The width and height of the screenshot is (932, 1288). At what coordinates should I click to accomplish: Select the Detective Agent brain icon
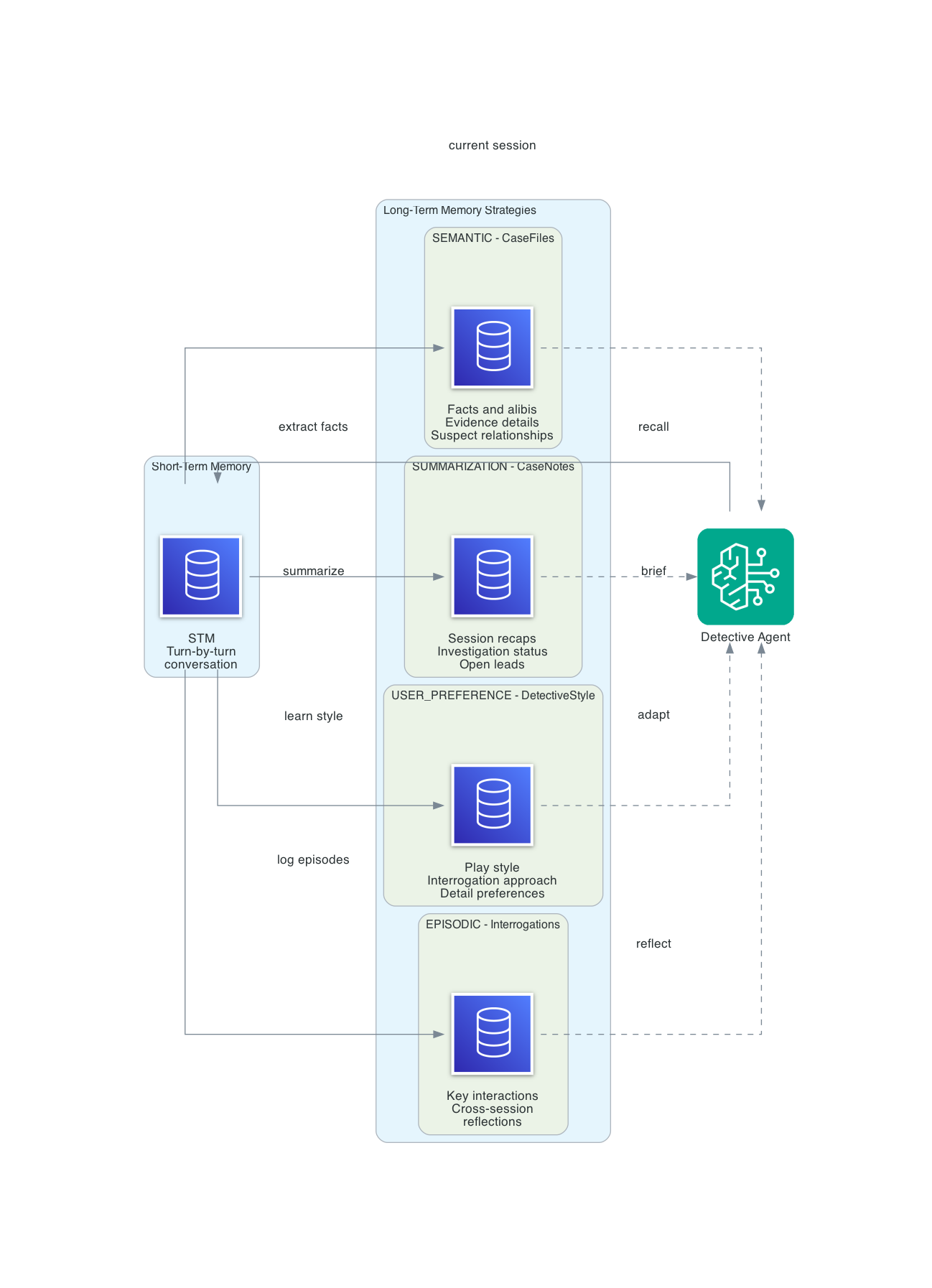click(x=745, y=577)
